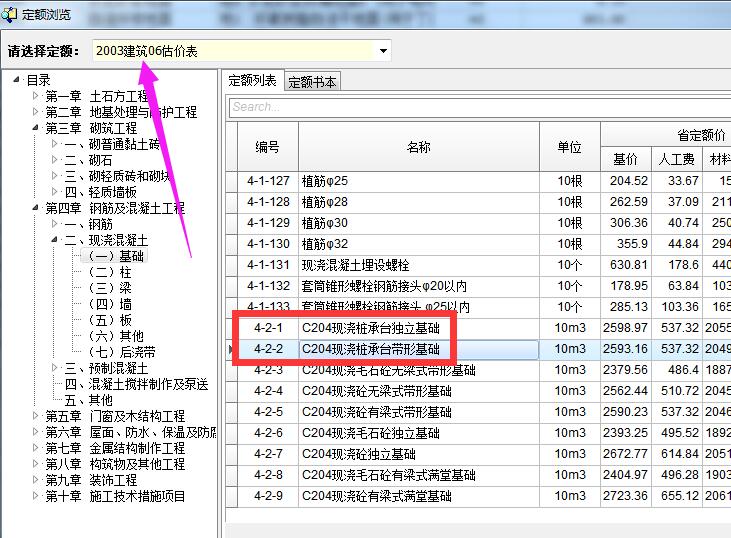Expand 三、预制混凝土 node triangle
The height and width of the screenshot is (538, 731).
(55, 368)
